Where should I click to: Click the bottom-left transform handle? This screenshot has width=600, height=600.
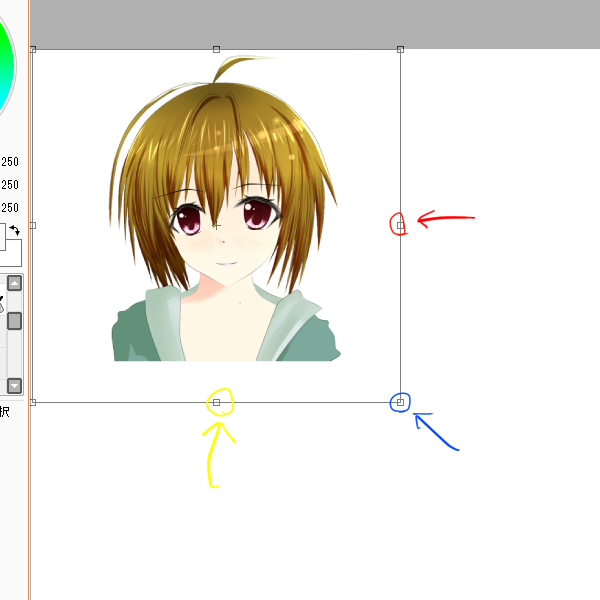tap(33, 402)
